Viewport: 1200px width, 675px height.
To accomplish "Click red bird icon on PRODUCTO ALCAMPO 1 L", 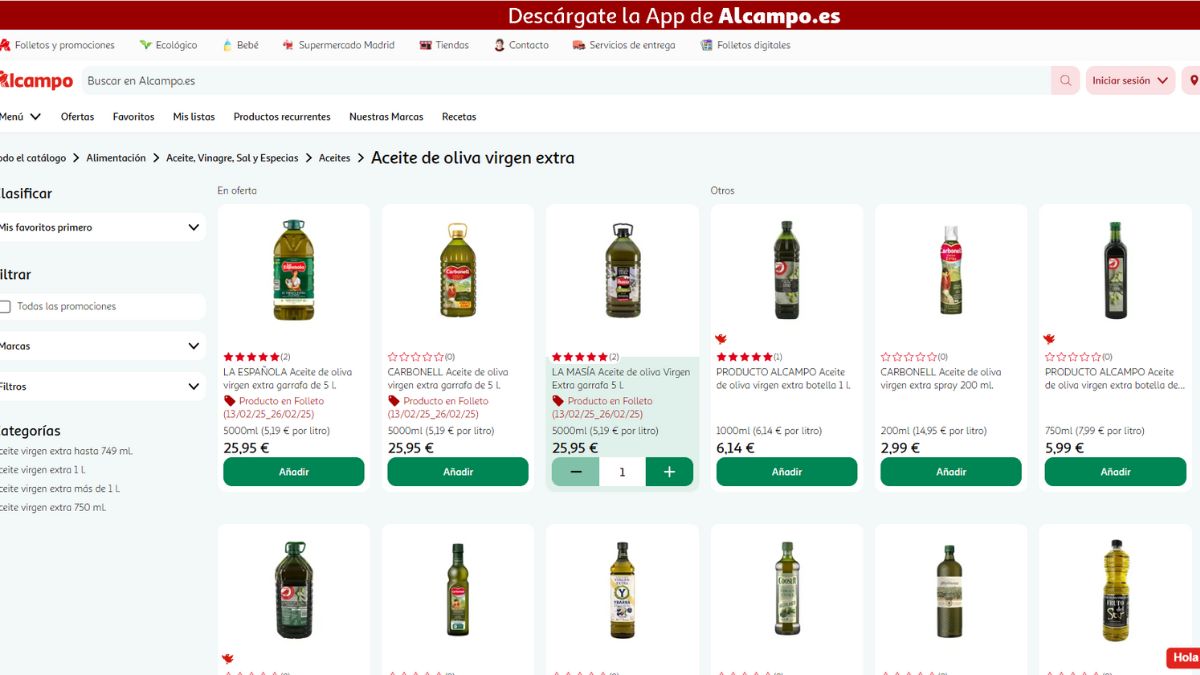I will (x=721, y=340).
